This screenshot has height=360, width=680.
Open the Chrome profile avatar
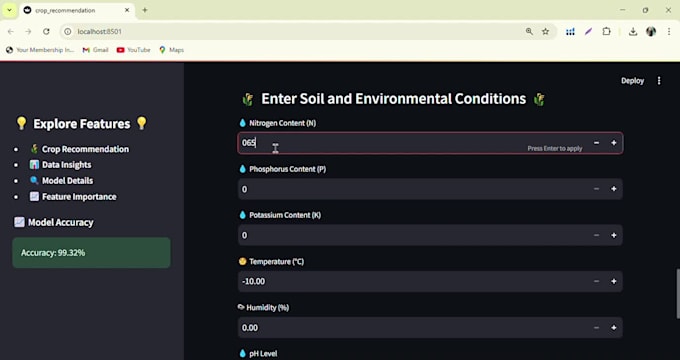651,32
